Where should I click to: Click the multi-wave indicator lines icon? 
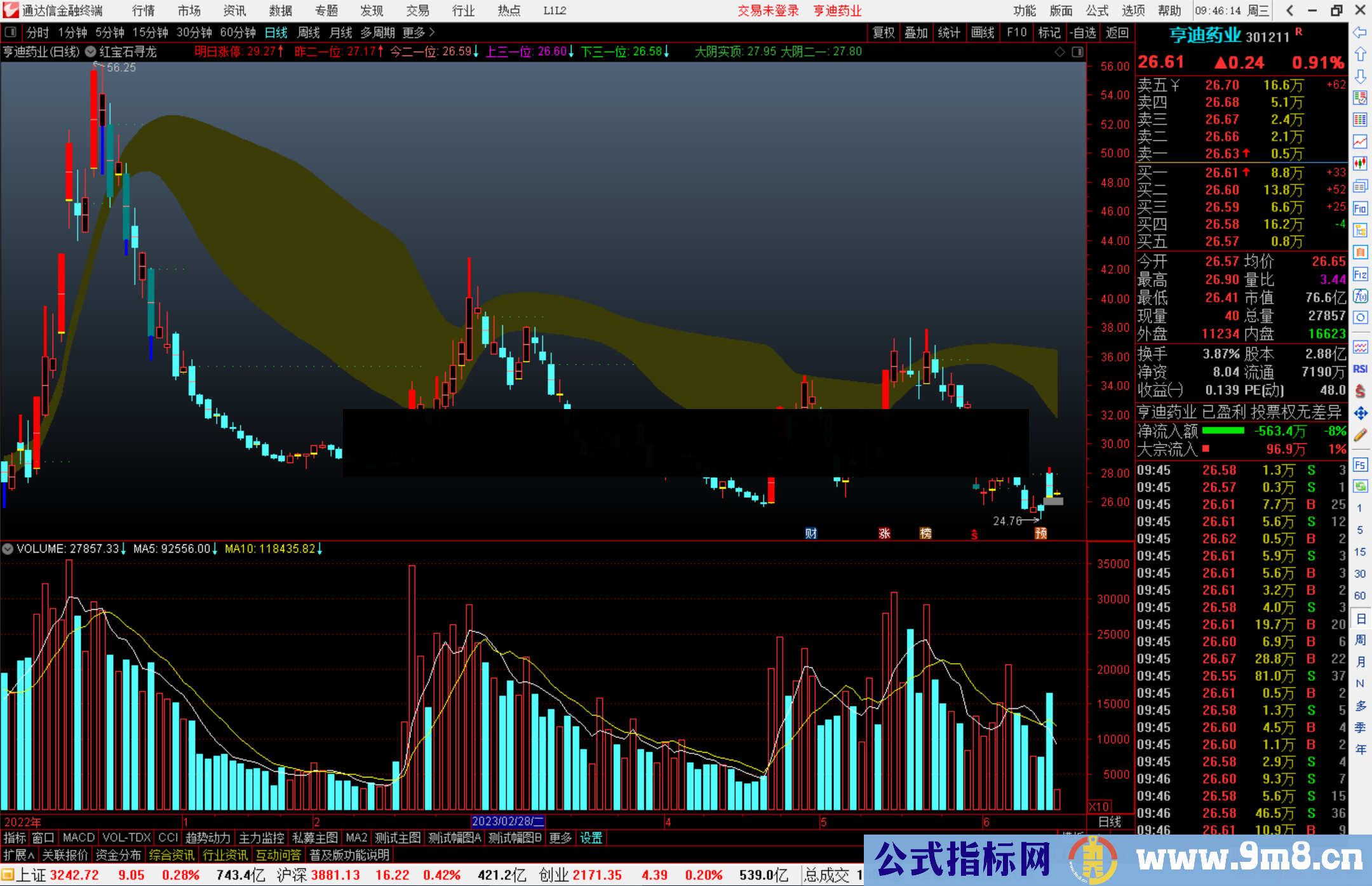(x=1360, y=347)
